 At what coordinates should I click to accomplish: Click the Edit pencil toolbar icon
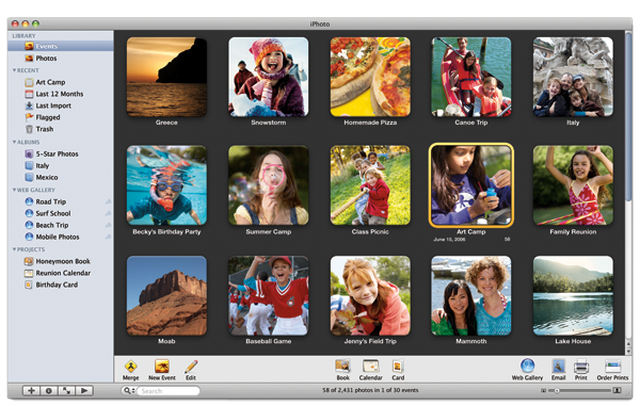tap(191, 366)
